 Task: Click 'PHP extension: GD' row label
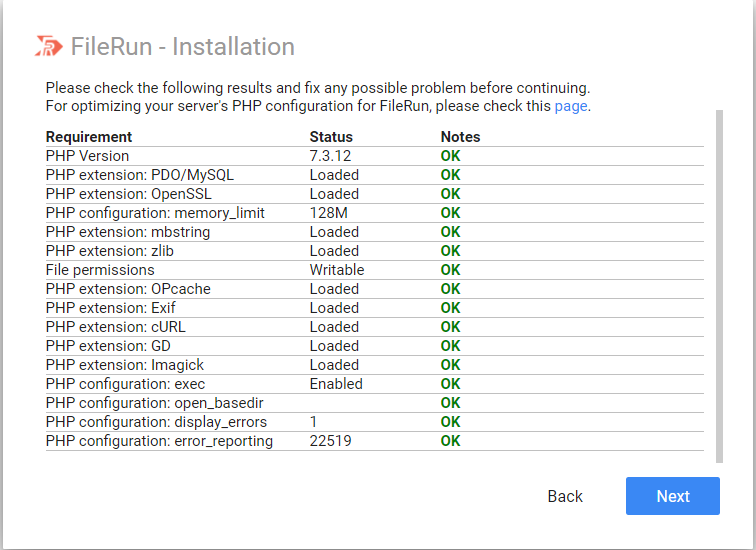coord(108,346)
